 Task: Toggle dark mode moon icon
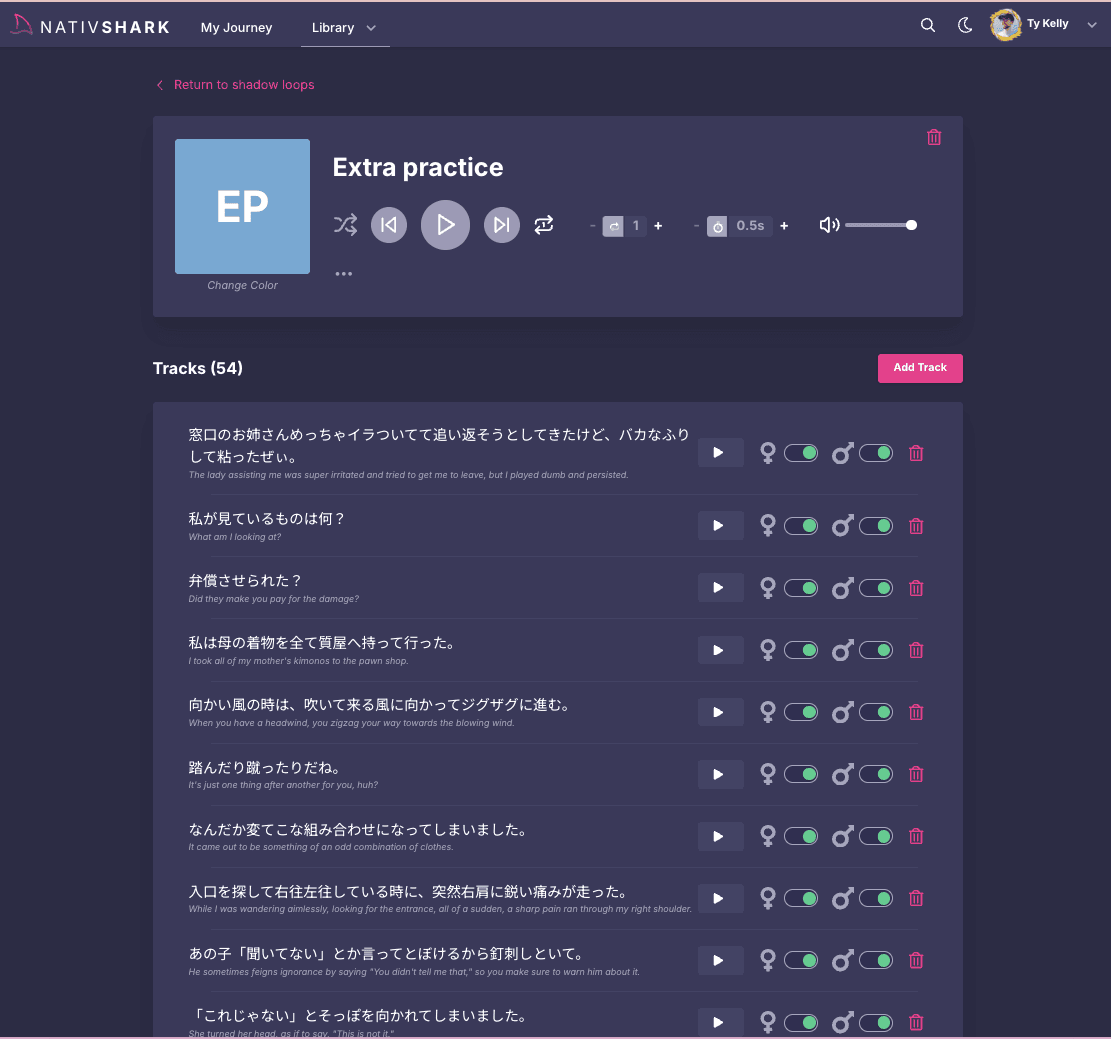click(965, 26)
